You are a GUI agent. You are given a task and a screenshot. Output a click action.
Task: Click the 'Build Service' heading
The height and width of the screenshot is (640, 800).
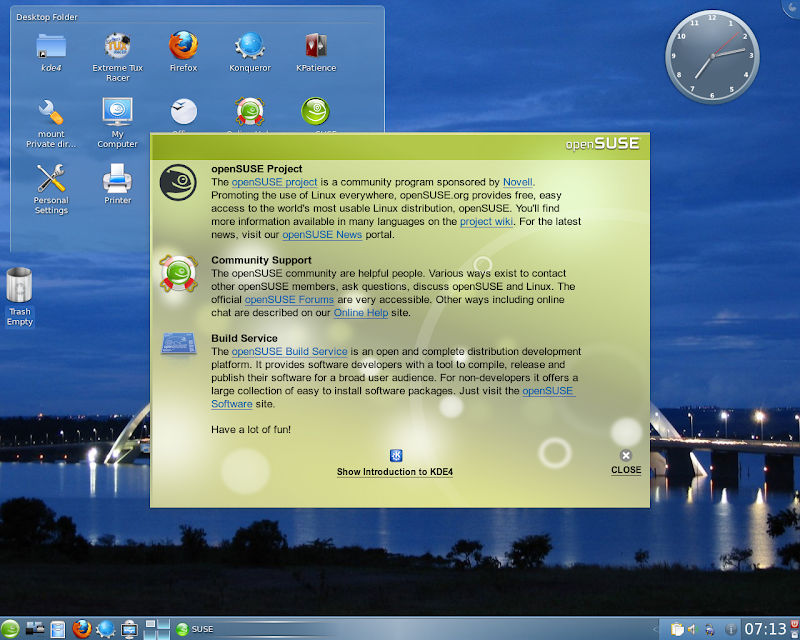244,338
